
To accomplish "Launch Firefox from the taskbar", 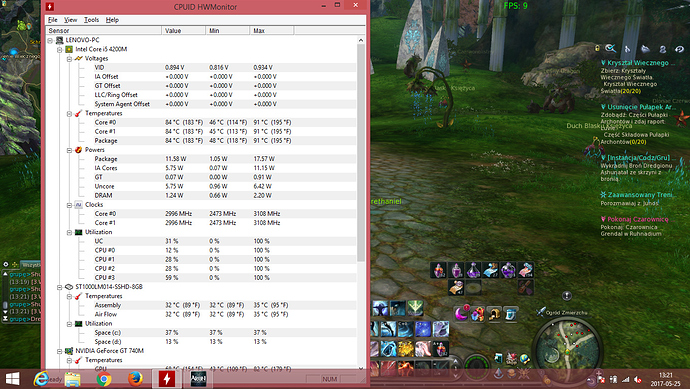I will click(135, 378).
